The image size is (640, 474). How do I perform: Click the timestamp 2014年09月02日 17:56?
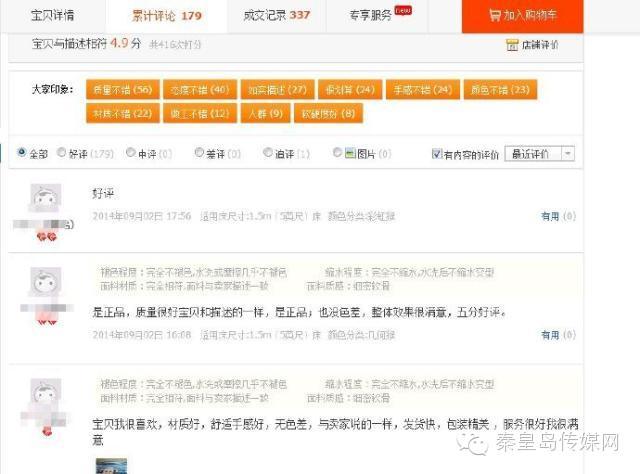142,216
